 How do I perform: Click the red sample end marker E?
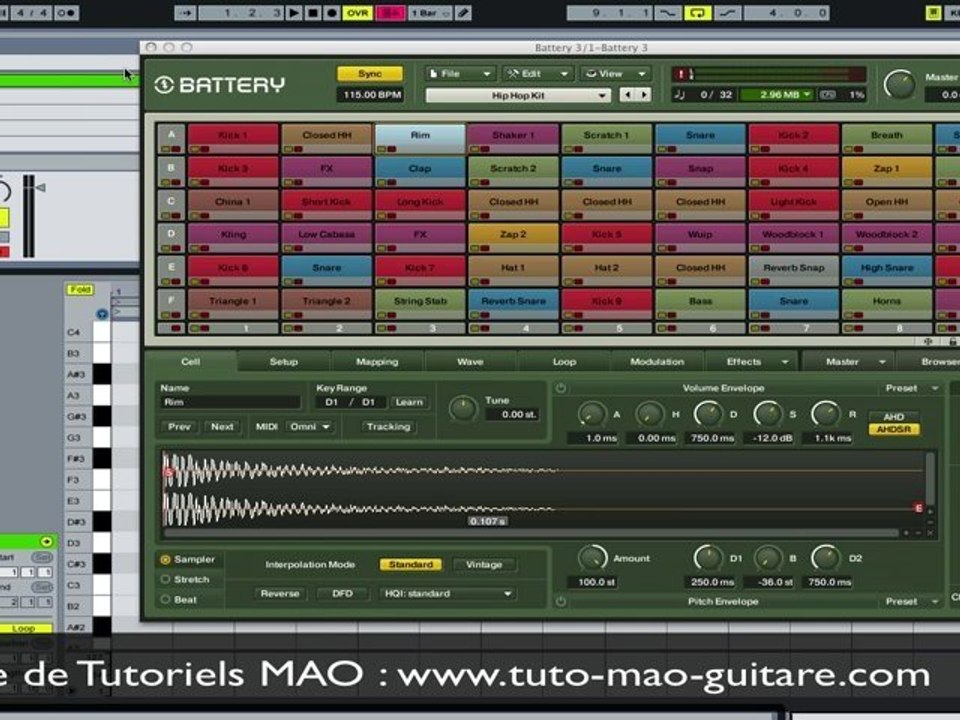[919, 508]
